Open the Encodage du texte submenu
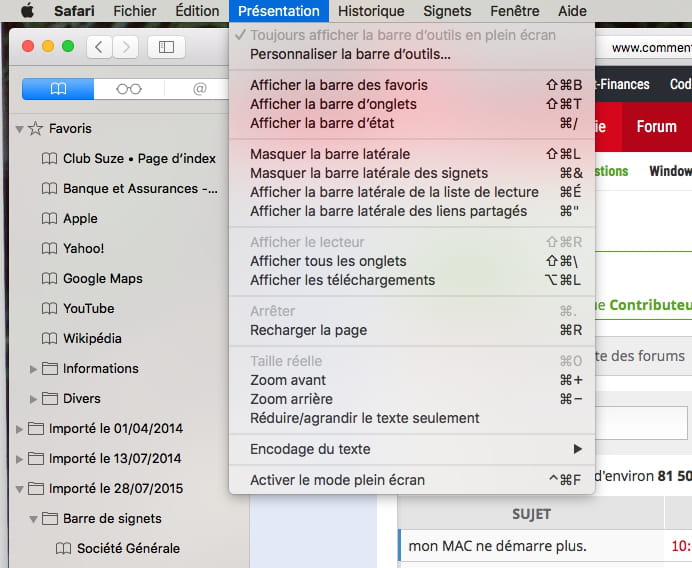692x568 pixels. point(412,449)
